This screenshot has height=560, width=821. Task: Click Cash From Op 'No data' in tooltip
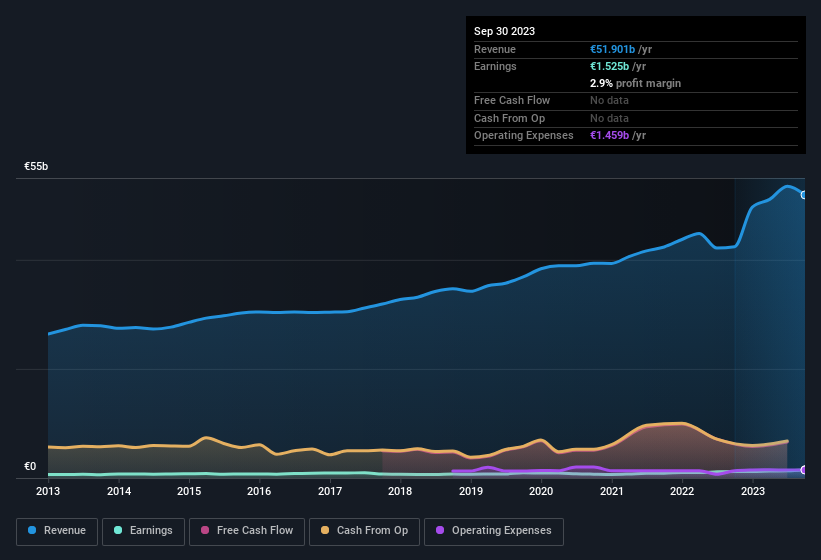click(x=609, y=118)
